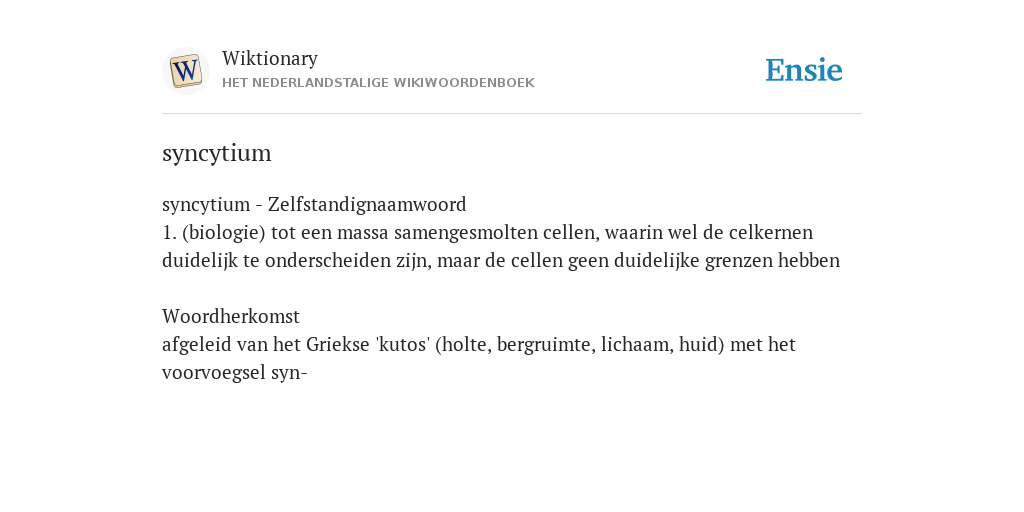The image size is (1024, 512).
Task: Click the 'afgeleid van het Griekse' phrase
Action: [x=266, y=345]
